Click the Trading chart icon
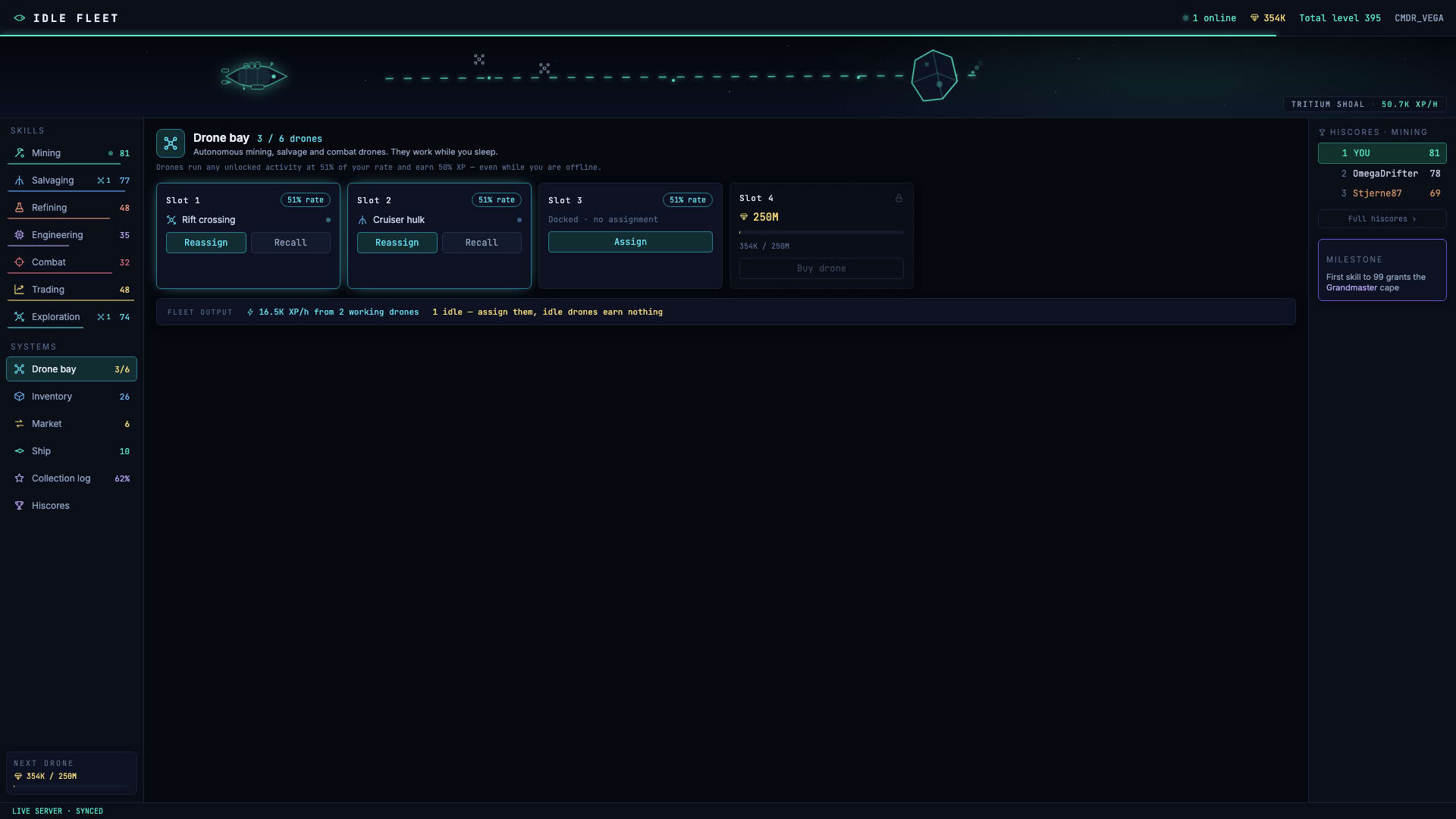The width and height of the screenshot is (1456, 819). click(x=20, y=290)
